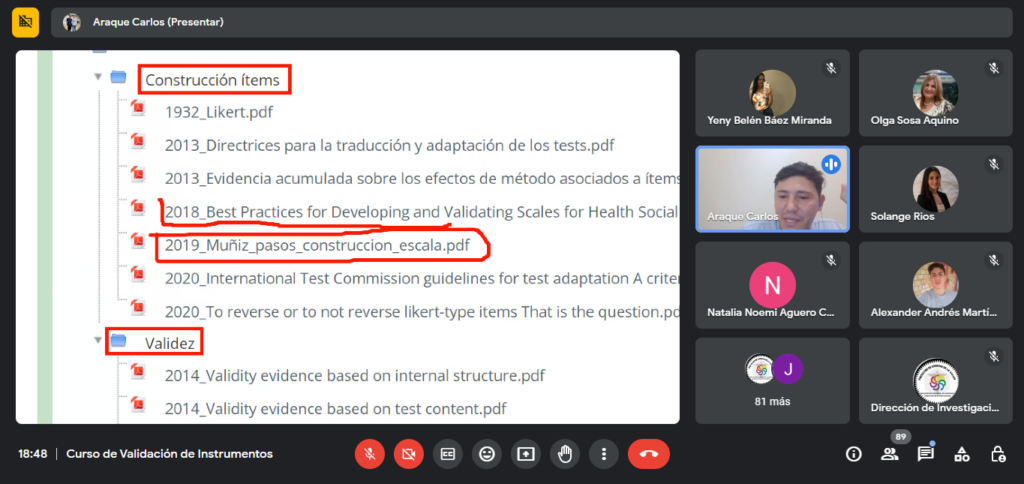This screenshot has width=1024, height=484.
Task: Open 2018_Best Practices for Developing file
Action: (422, 212)
